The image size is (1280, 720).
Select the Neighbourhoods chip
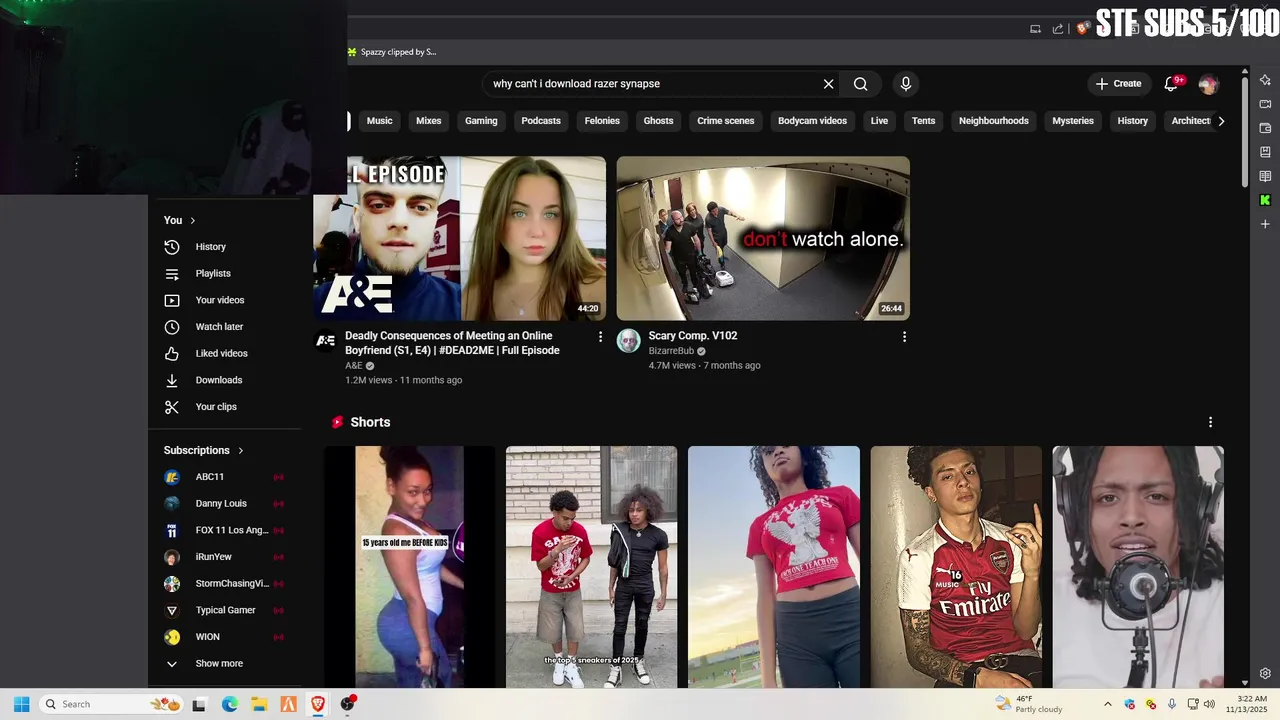click(994, 121)
